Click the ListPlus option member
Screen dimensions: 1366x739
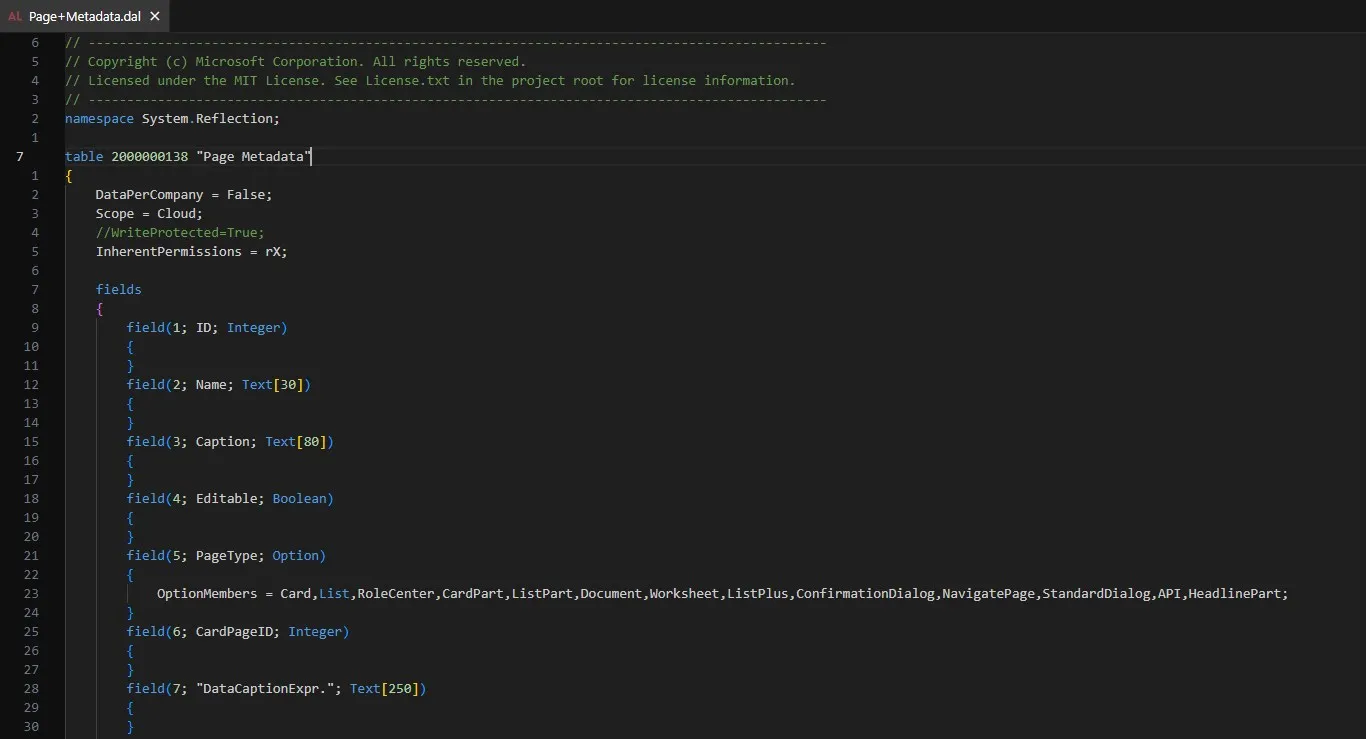pyautogui.click(x=757, y=593)
